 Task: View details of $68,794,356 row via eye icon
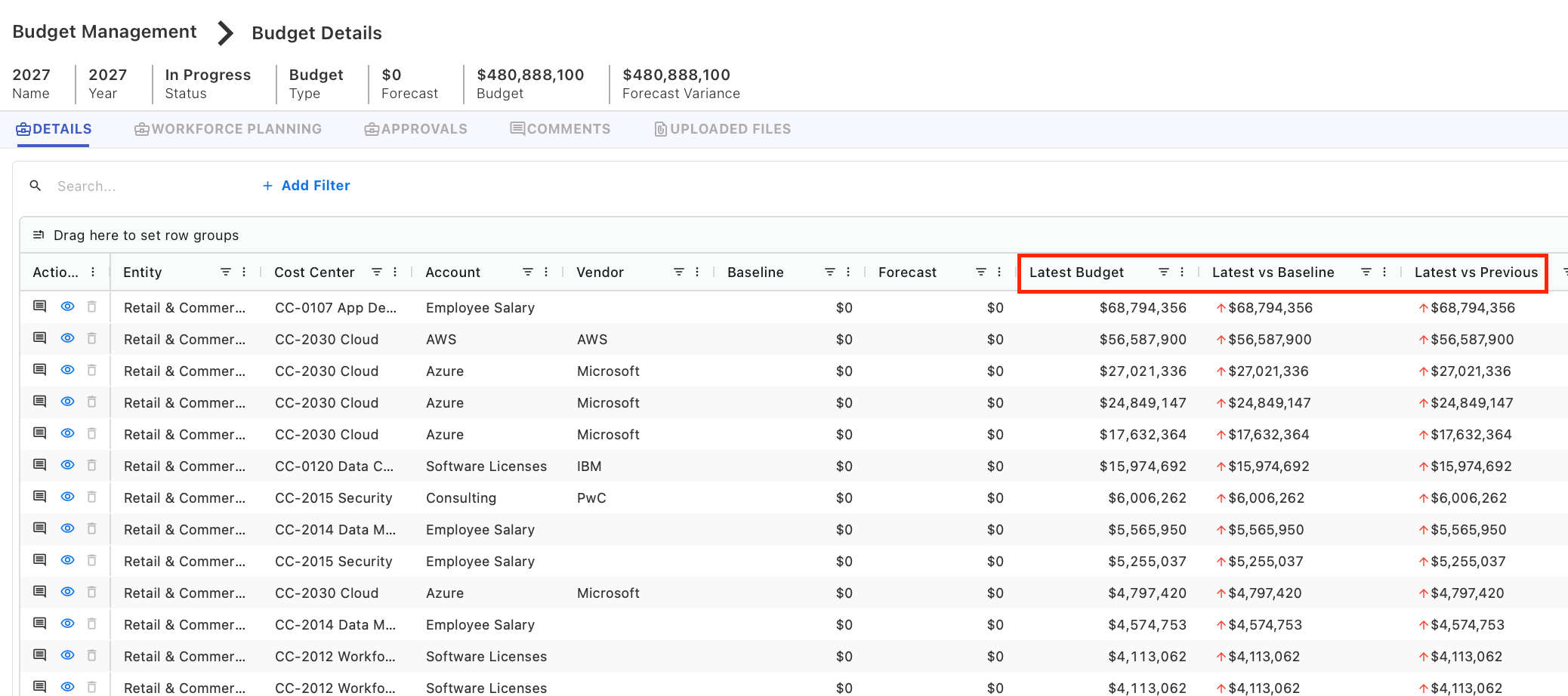click(x=67, y=306)
